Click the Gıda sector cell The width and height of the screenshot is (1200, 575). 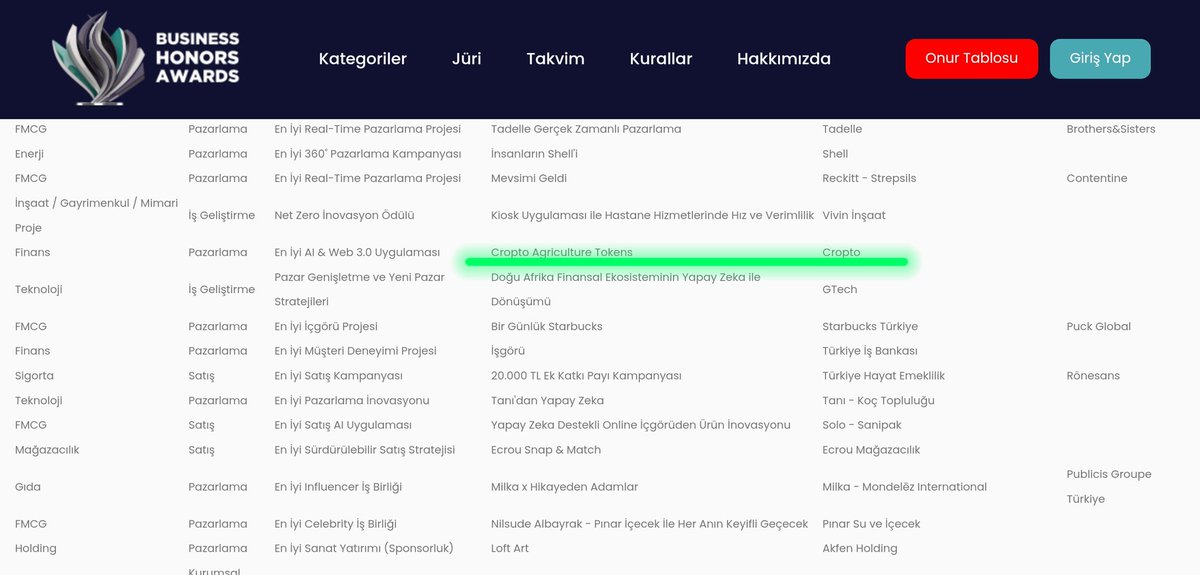28,487
